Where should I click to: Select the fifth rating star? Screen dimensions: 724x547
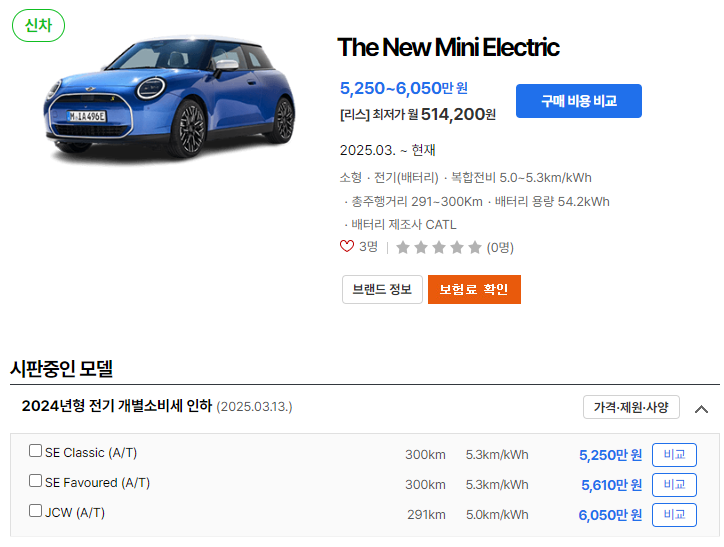click(475, 248)
